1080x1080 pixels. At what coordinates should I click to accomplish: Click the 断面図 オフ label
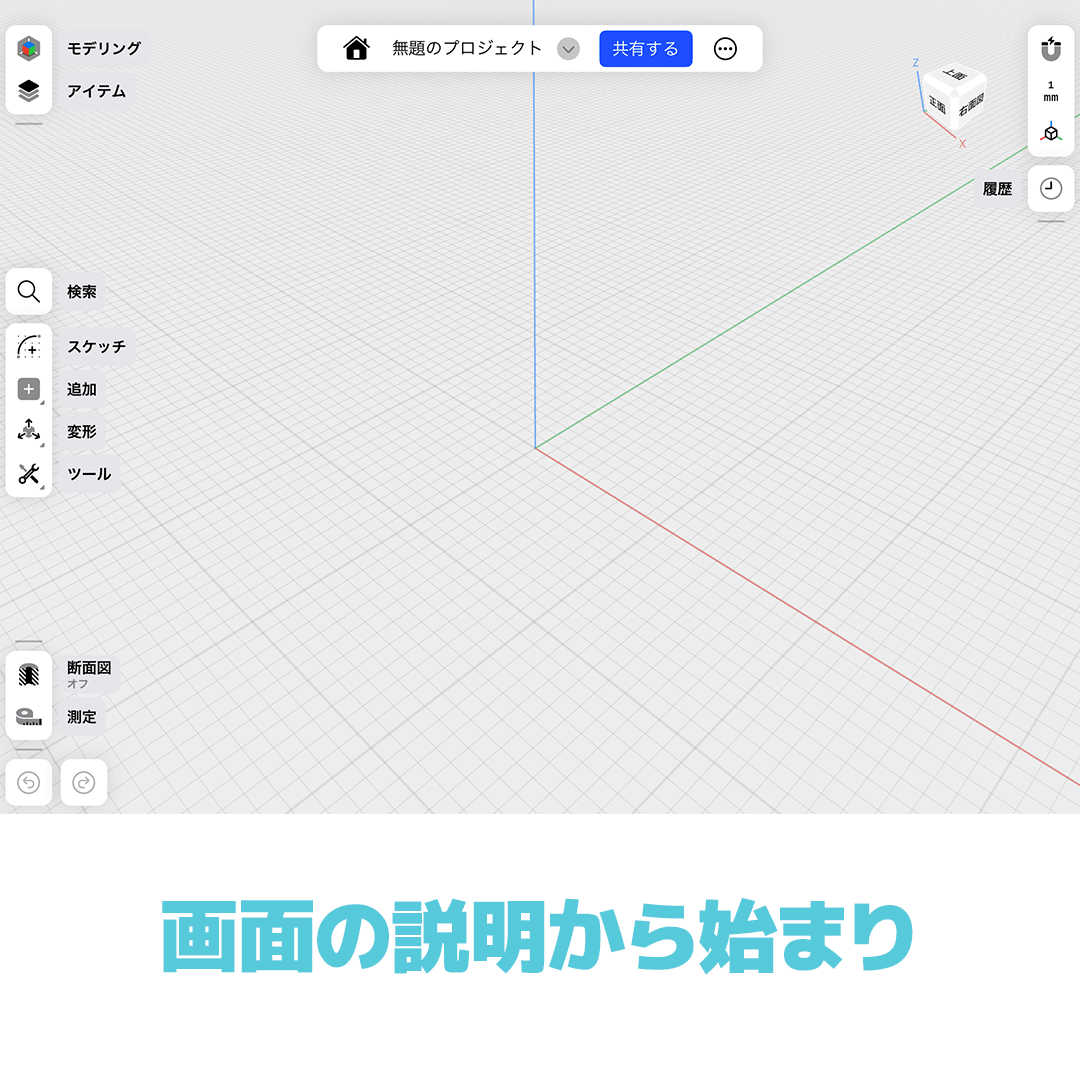(89, 674)
